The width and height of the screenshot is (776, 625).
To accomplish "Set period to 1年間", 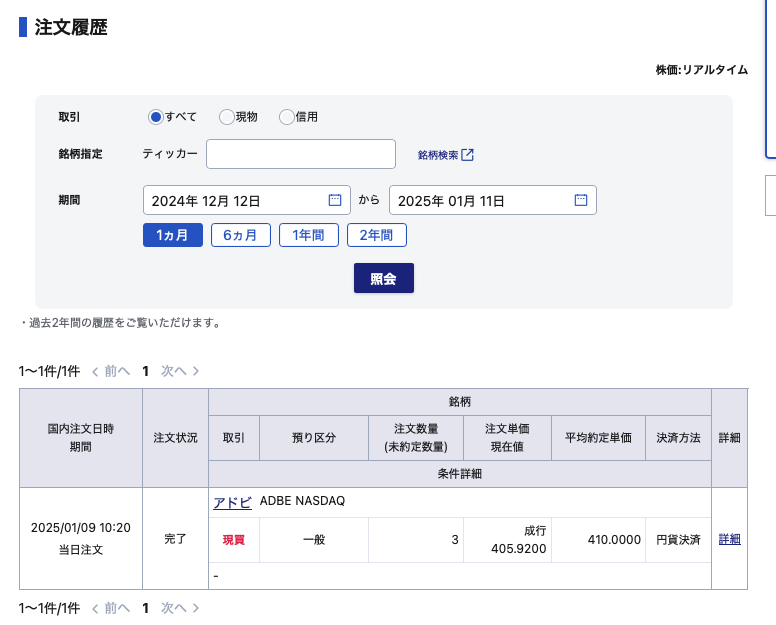I will [308, 235].
